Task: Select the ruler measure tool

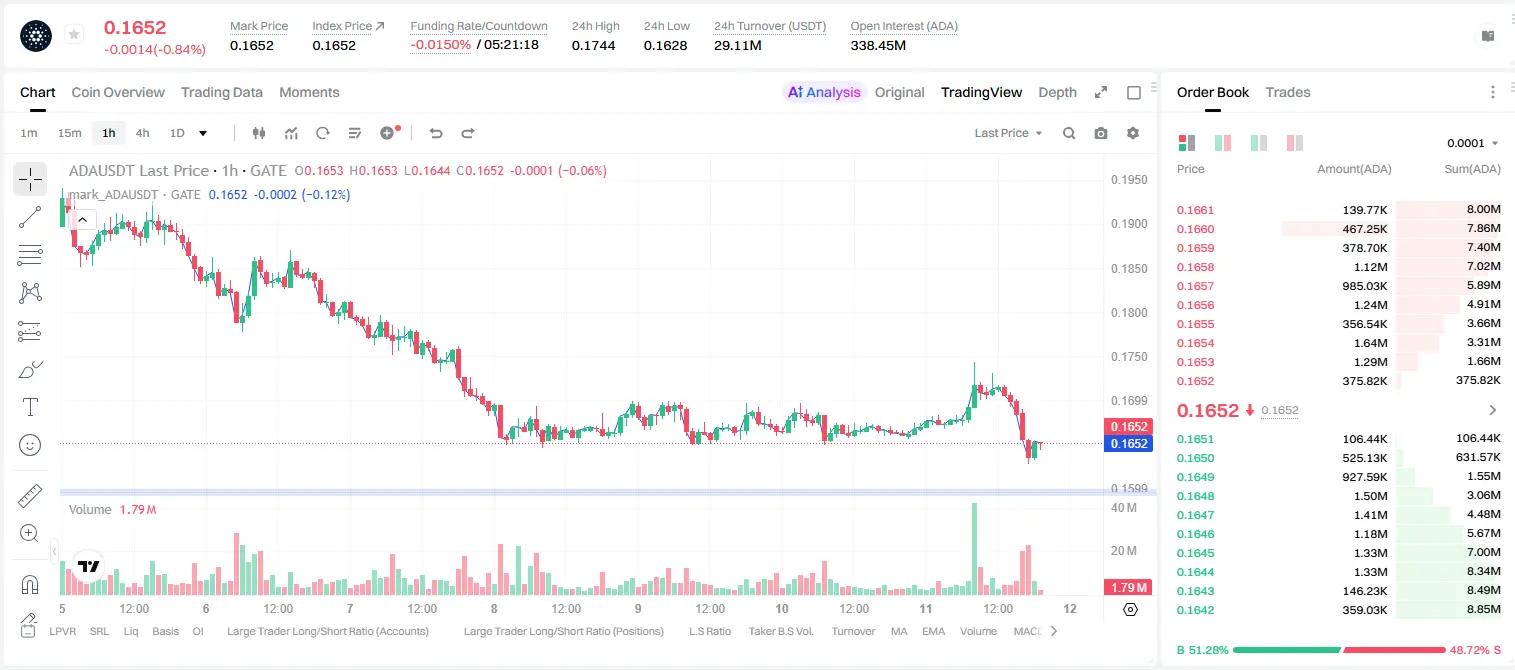Action: tap(30, 496)
